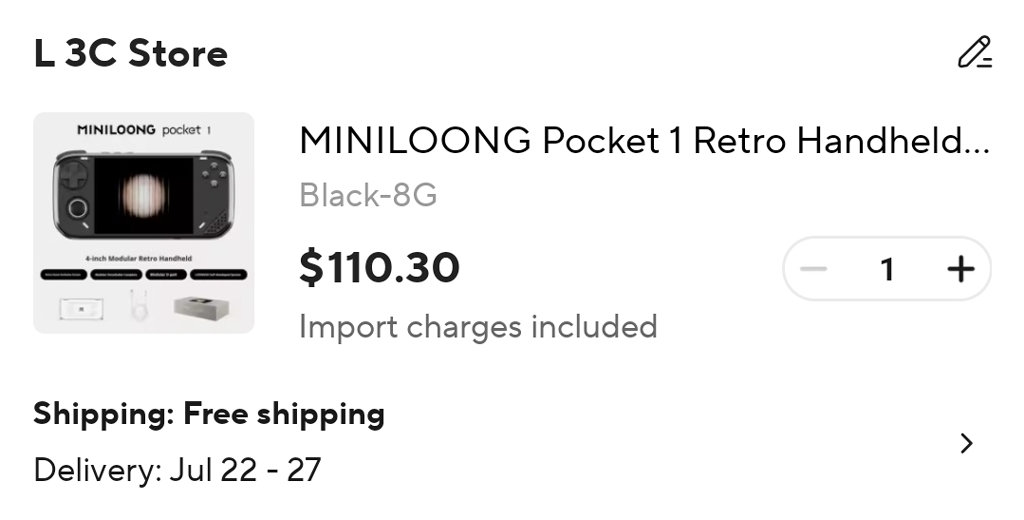Tap the MINILOONG pocket 1 logo text
The height and width of the screenshot is (520, 1024).
pos(144,129)
